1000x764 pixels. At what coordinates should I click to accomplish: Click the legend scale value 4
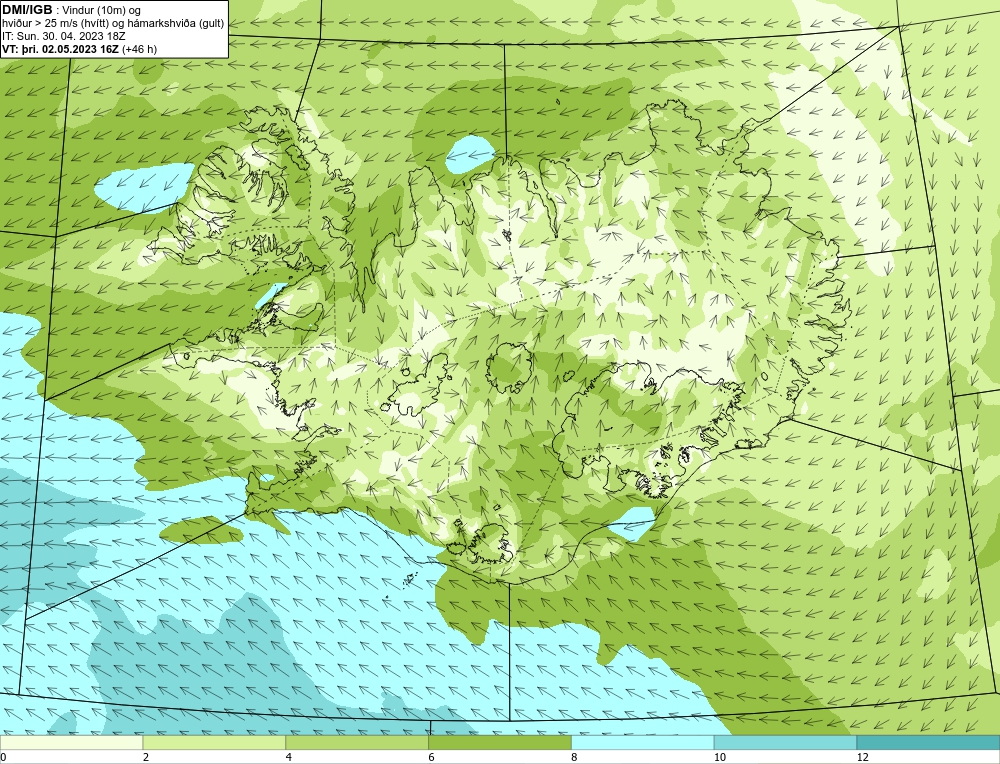click(x=289, y=757)
